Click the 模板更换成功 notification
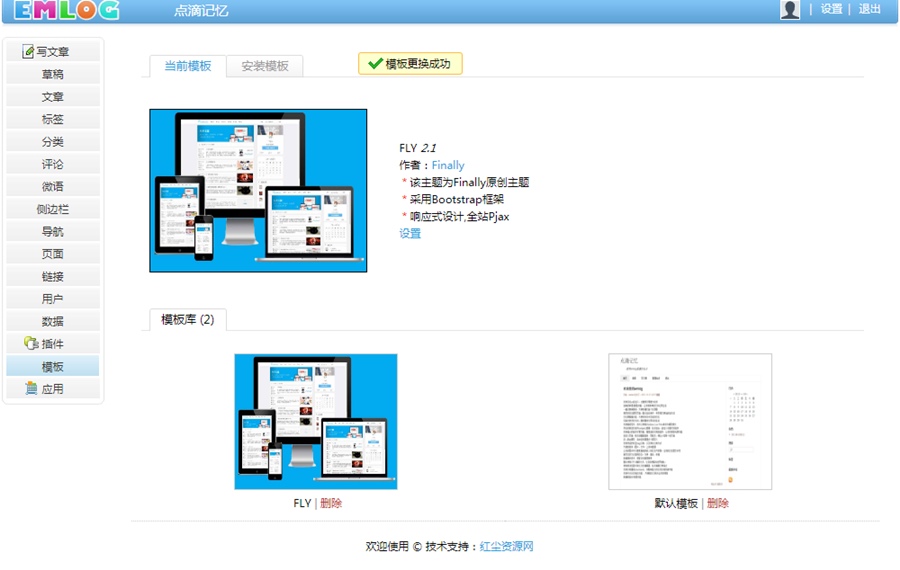The width and height of the screenshot is (900, 570). pos(410,64)
